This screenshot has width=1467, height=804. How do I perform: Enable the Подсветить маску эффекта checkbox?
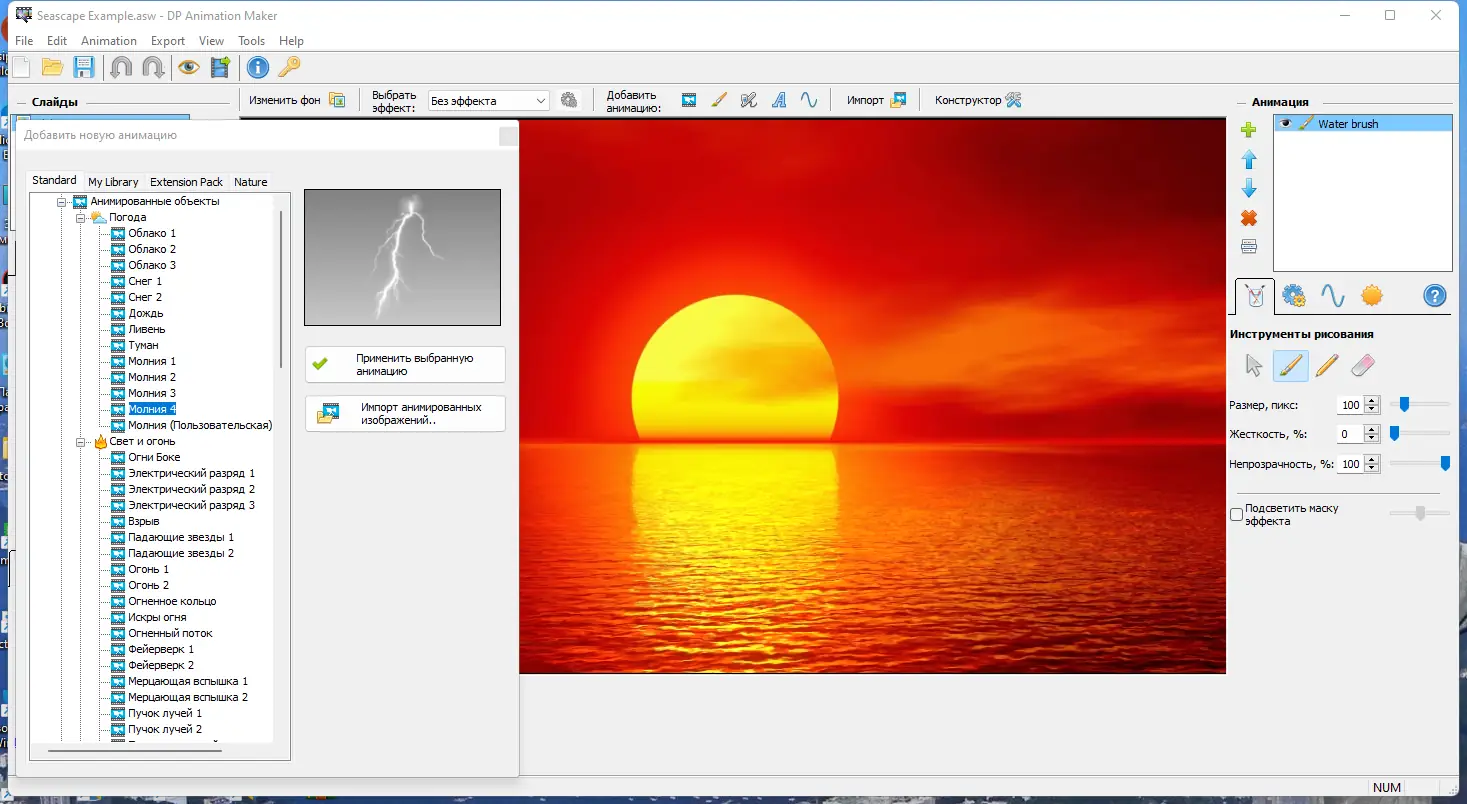(x=1237, y=514)
